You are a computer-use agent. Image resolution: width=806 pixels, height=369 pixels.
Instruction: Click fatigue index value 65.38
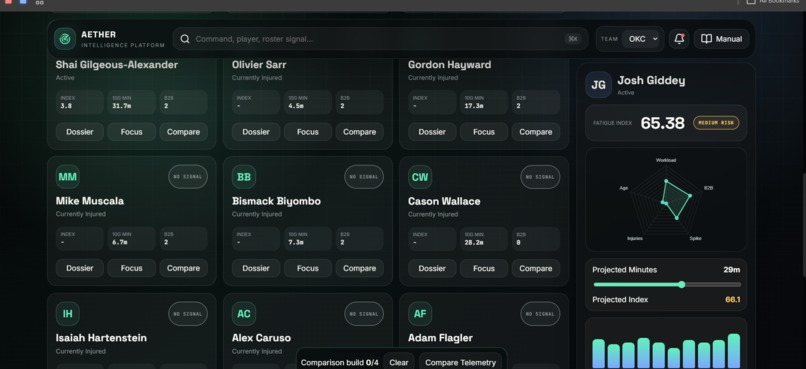click(x=663, y=123)
